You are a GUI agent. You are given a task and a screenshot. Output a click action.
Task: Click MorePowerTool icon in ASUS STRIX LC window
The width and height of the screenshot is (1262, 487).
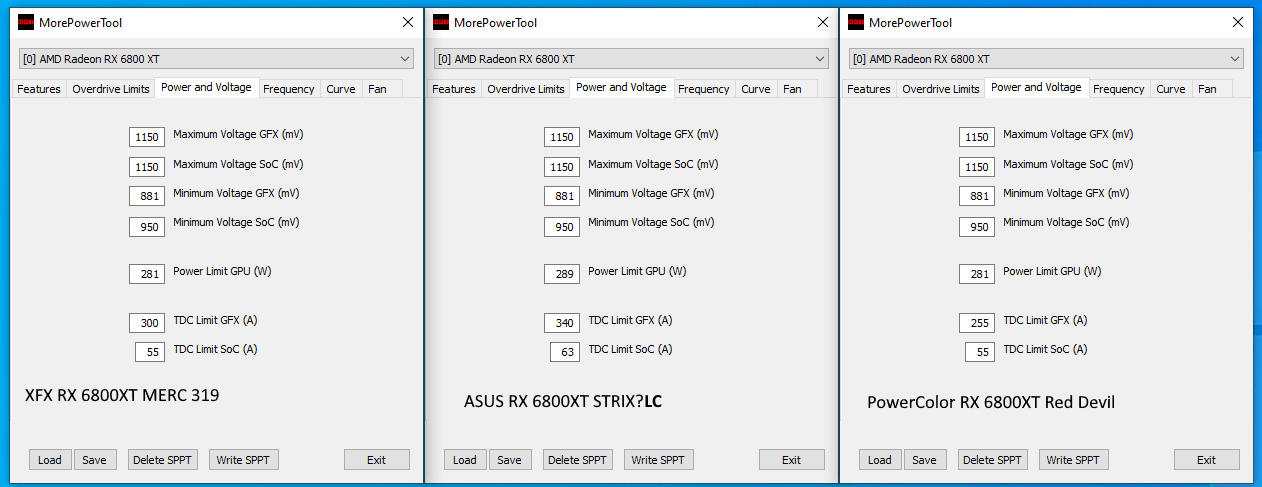(441, 22)
